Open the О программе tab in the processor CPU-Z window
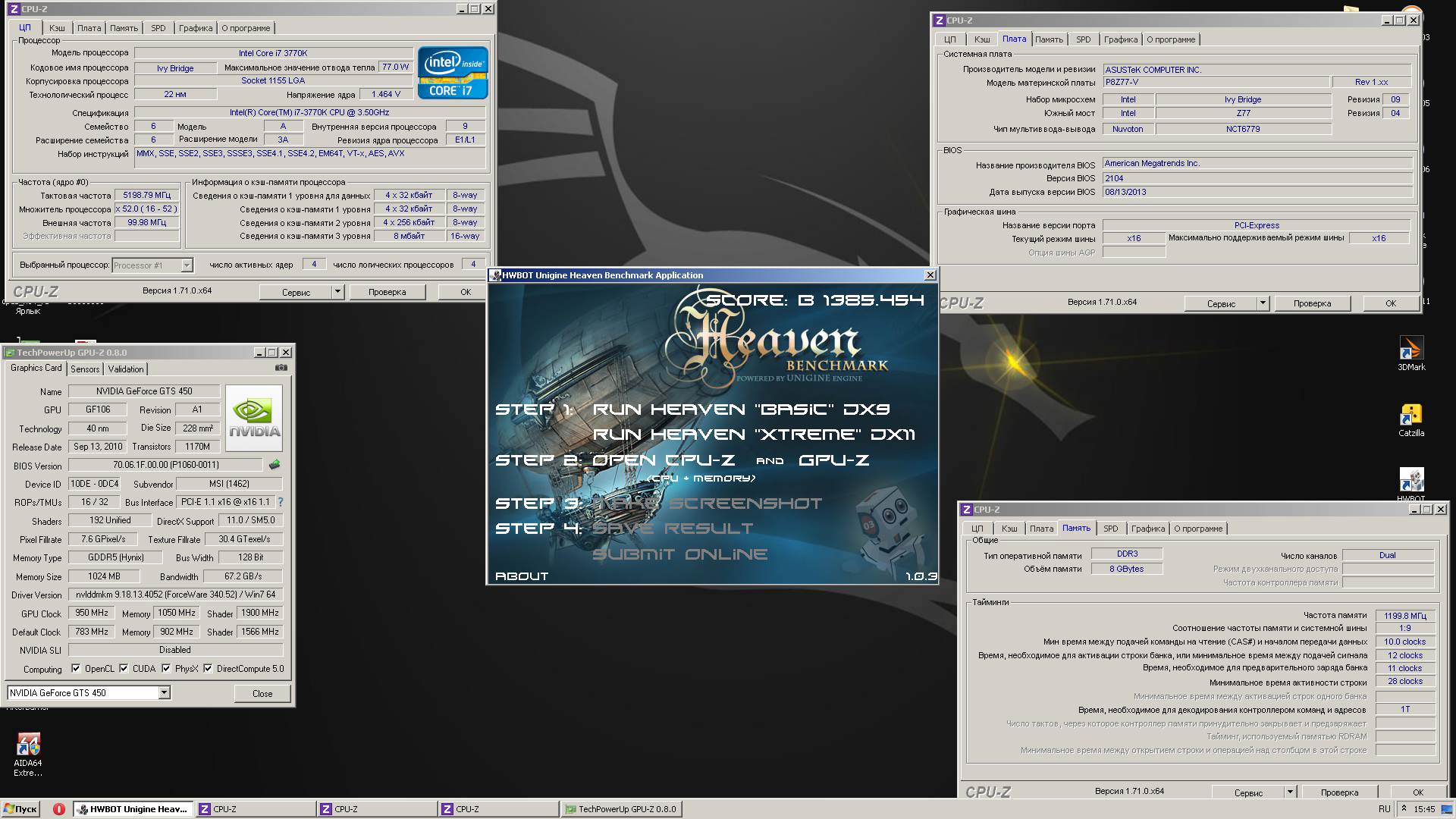Viewport: 1456px width, 819px height. point(246,28)
